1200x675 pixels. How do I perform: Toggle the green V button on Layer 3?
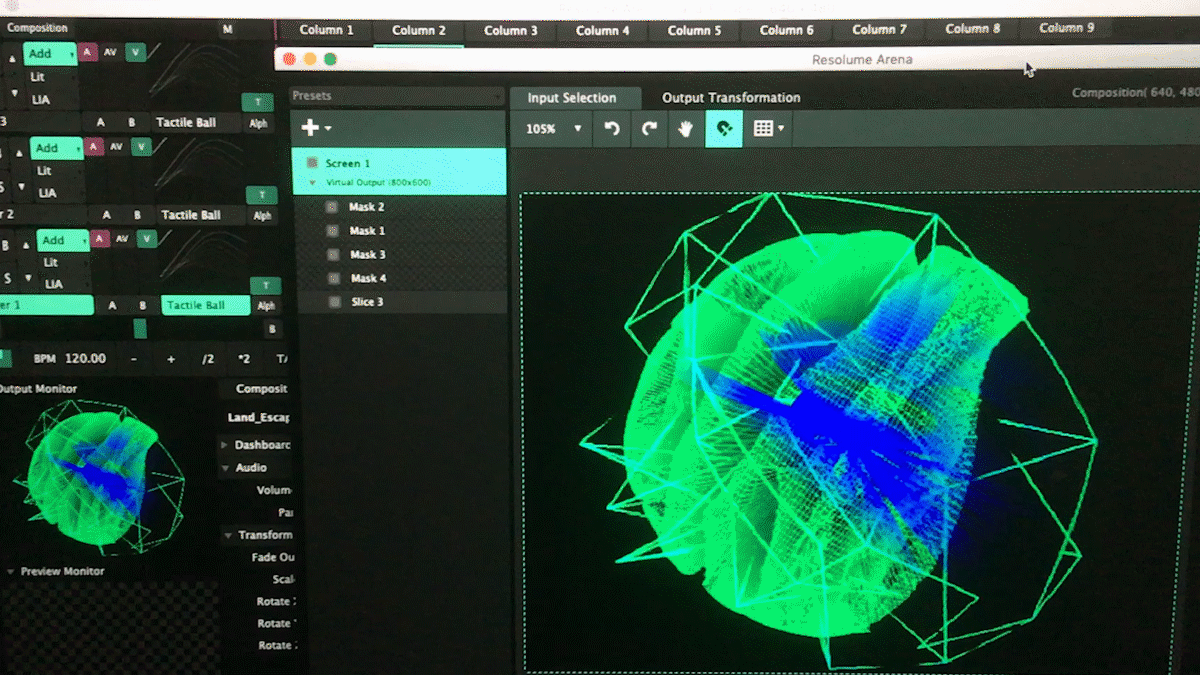[x=136, y=52]
